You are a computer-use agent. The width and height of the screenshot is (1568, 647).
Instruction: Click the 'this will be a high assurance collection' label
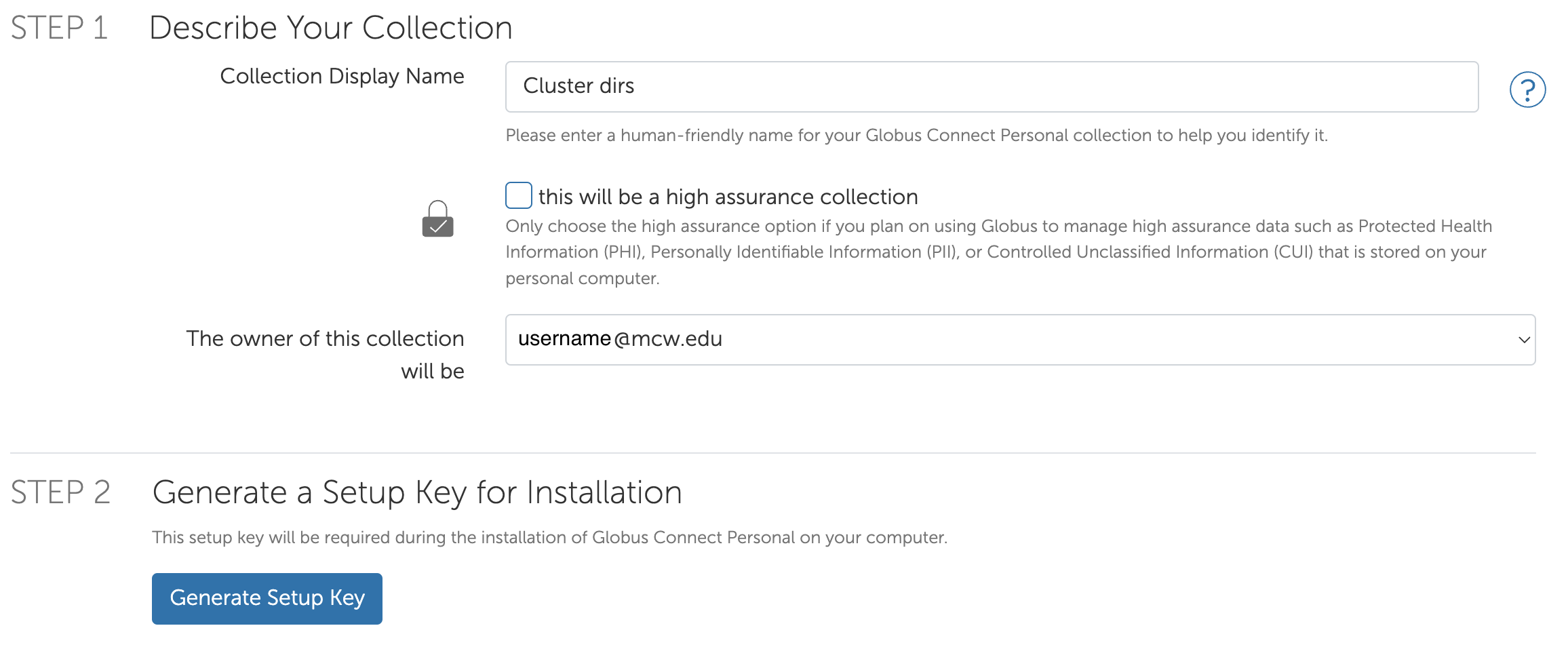728,197
